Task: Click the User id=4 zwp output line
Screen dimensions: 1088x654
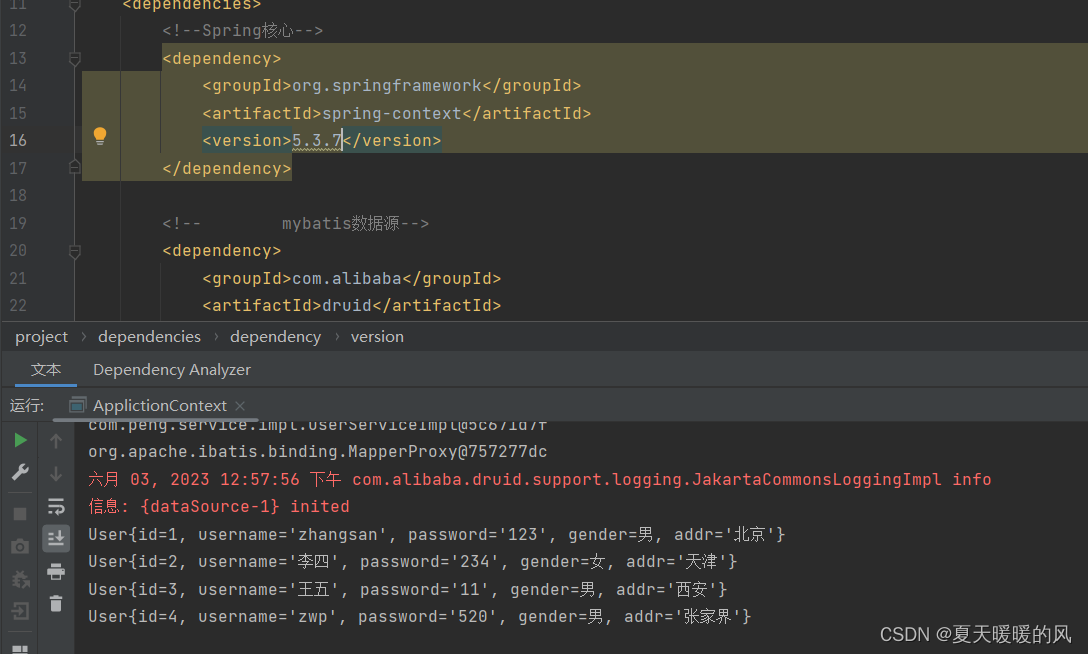Action: pyautogui.click(x=420, y=616)
